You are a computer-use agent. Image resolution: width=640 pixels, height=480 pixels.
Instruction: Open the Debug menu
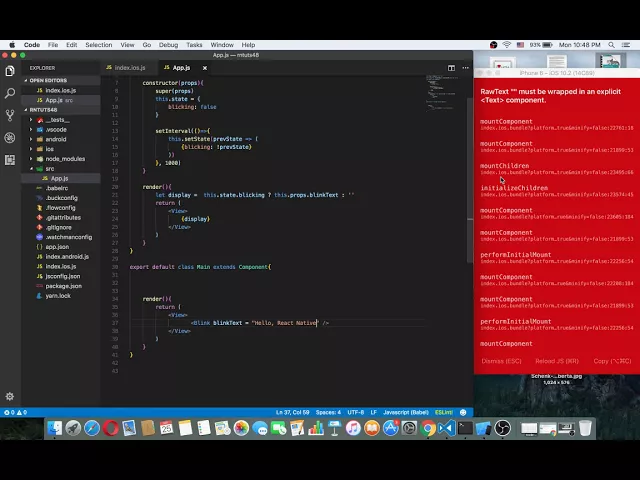[x=168, y=45]
